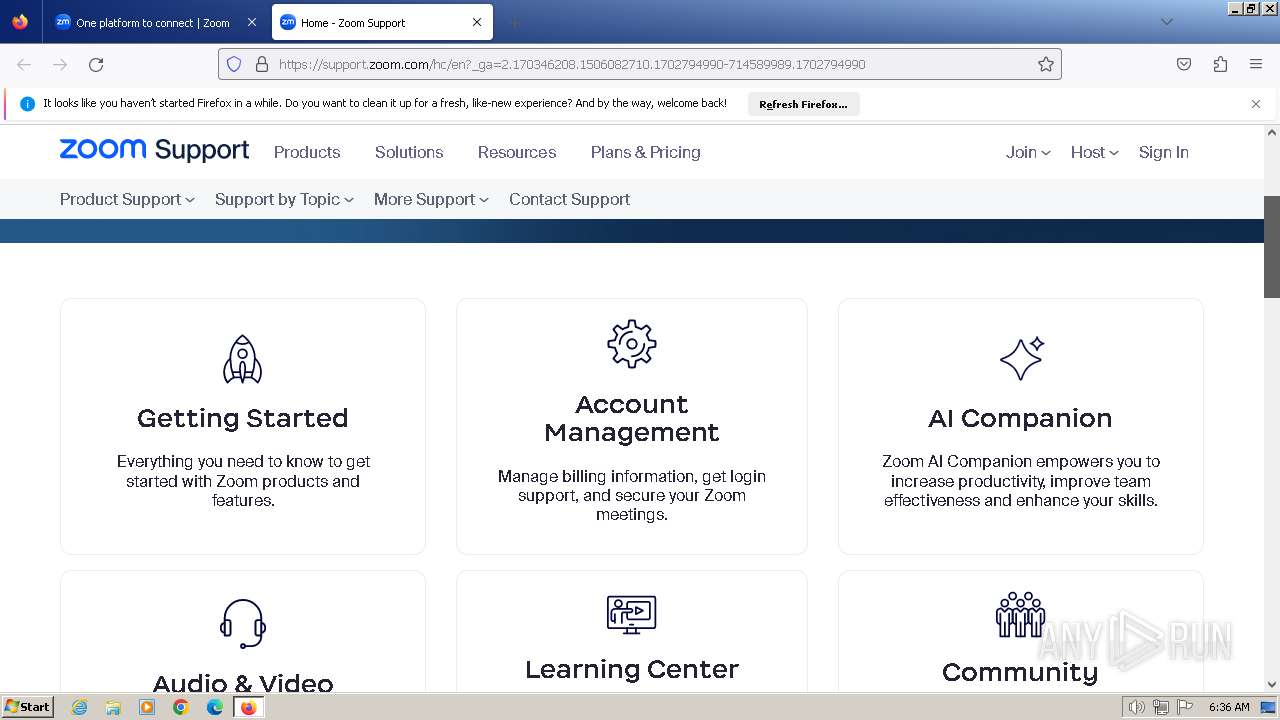This screenshot has width=1280, height=720.
Task: Click the URL address bar field
Action: coord(640,64)
